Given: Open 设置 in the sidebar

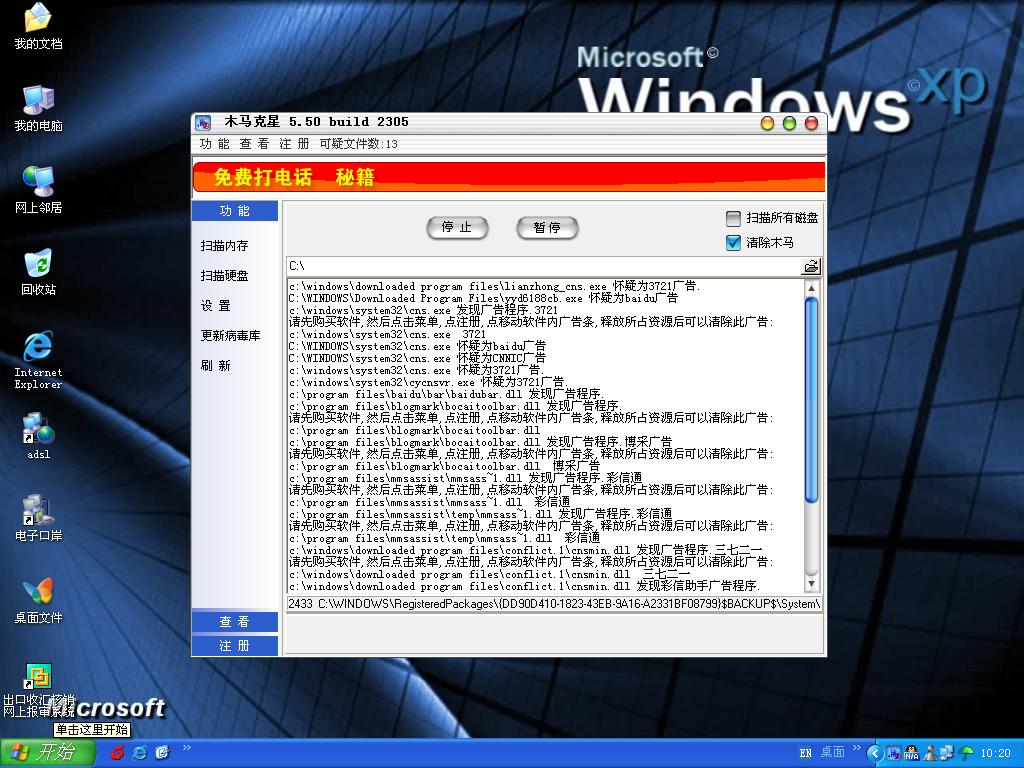Looking at the screenshot, I should [x=216, y=306].
